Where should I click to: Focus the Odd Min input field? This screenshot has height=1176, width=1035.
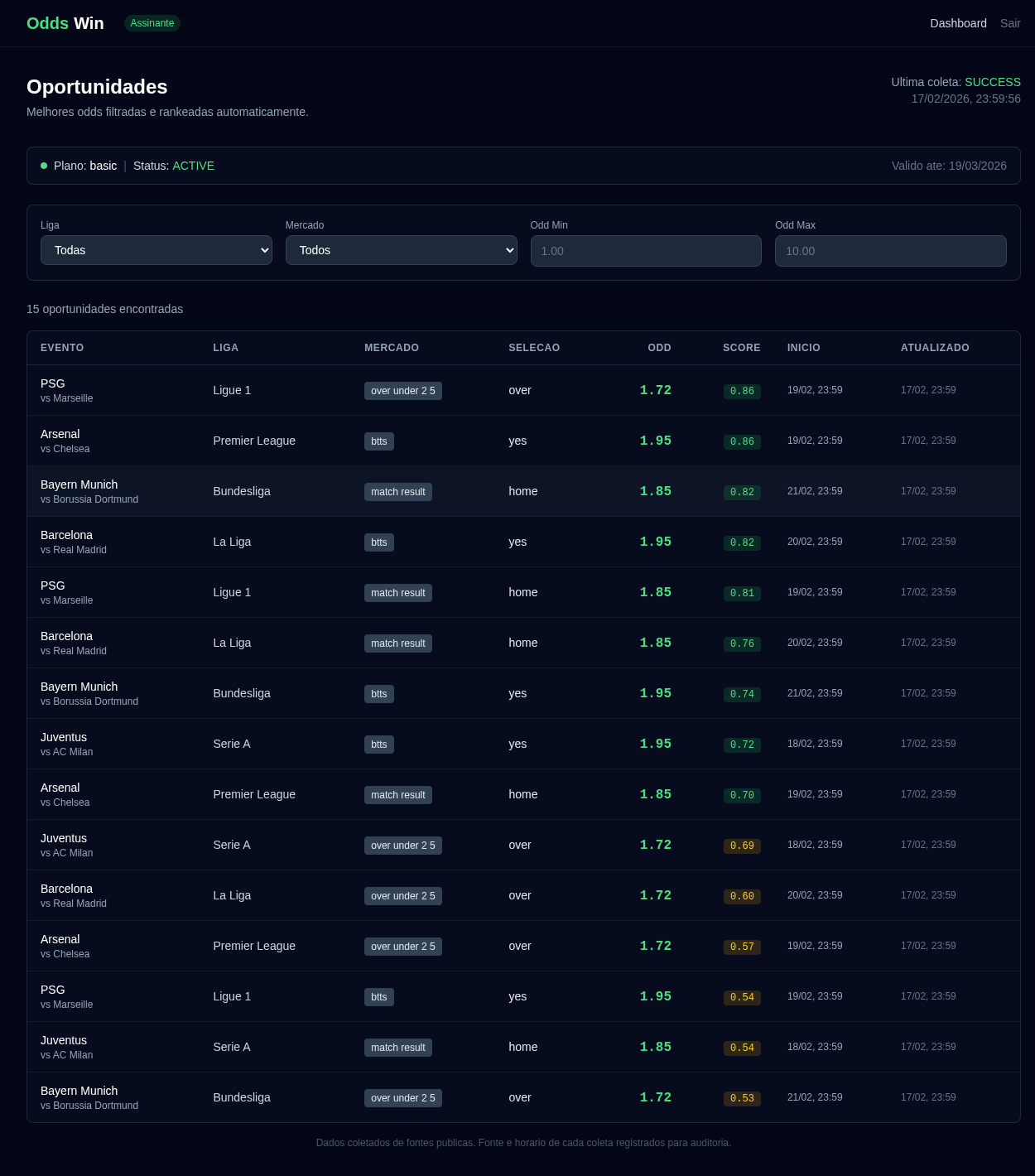(646, 251)
